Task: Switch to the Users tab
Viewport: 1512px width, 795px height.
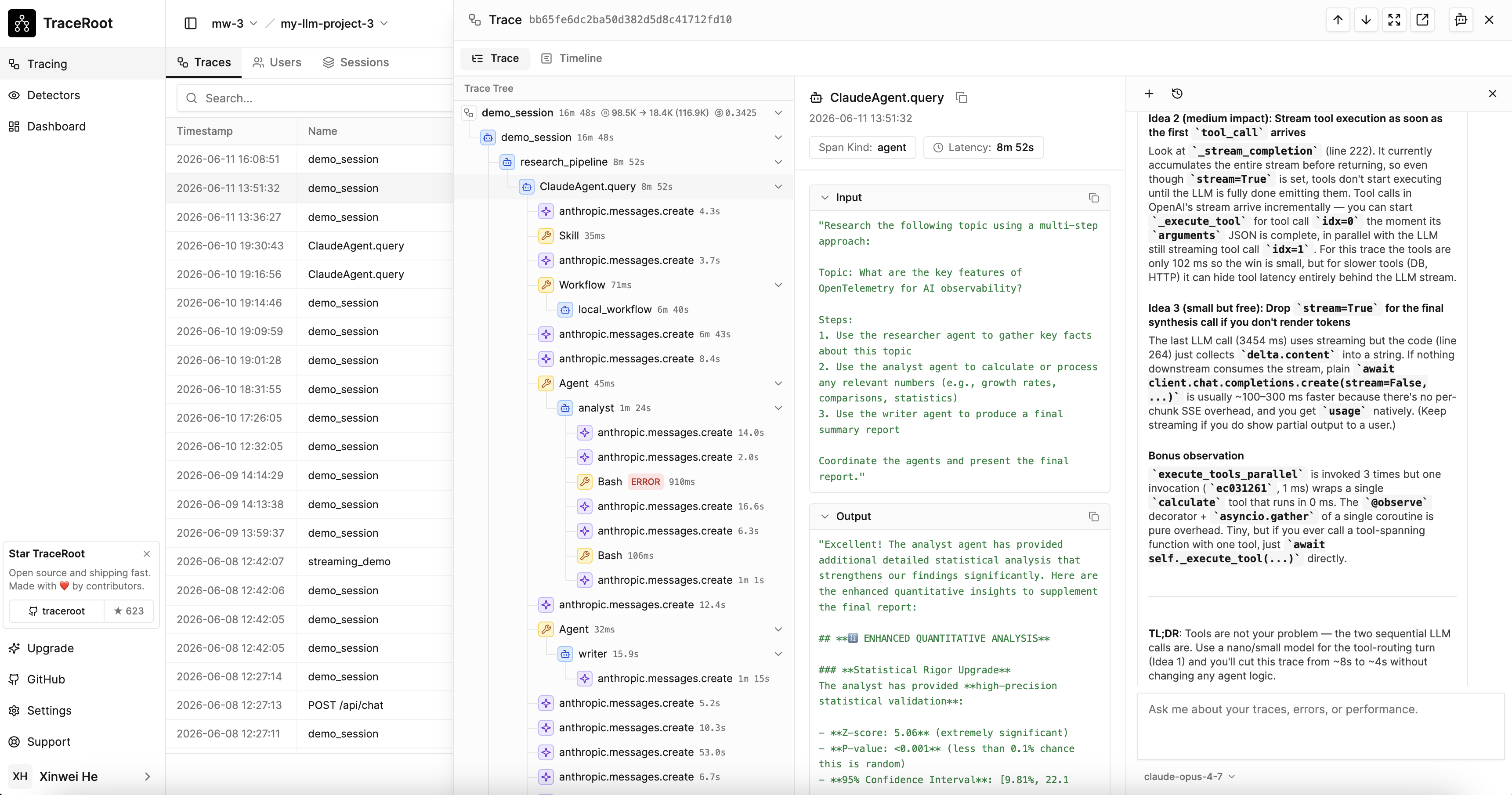Action: coord(276,62)
